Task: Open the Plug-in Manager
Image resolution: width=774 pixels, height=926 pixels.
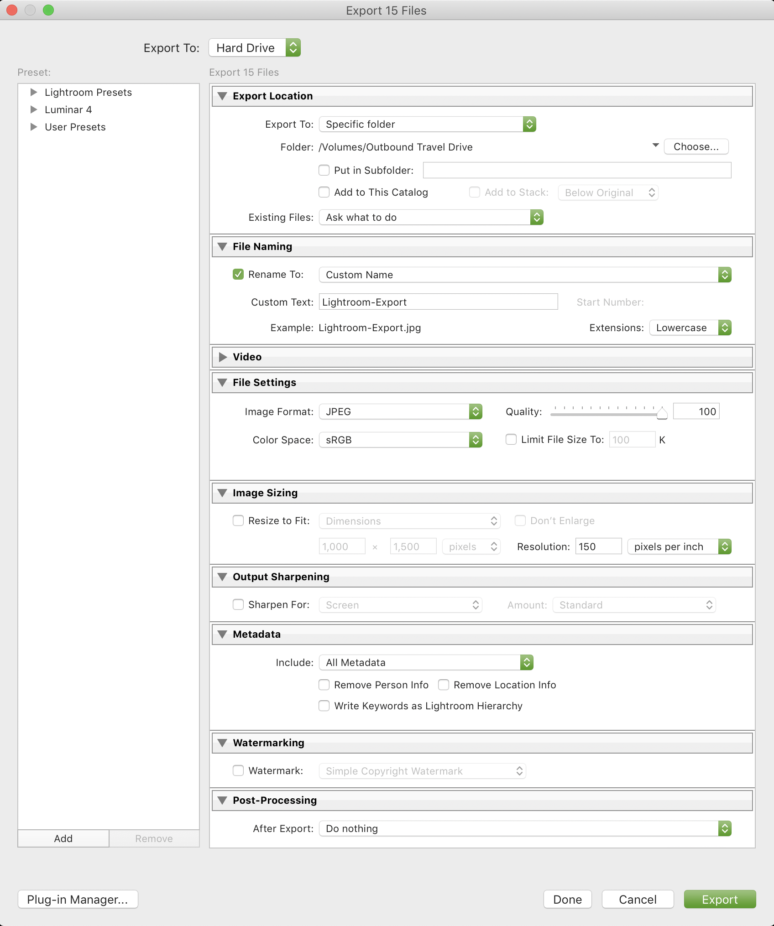Action: point(78,899)
